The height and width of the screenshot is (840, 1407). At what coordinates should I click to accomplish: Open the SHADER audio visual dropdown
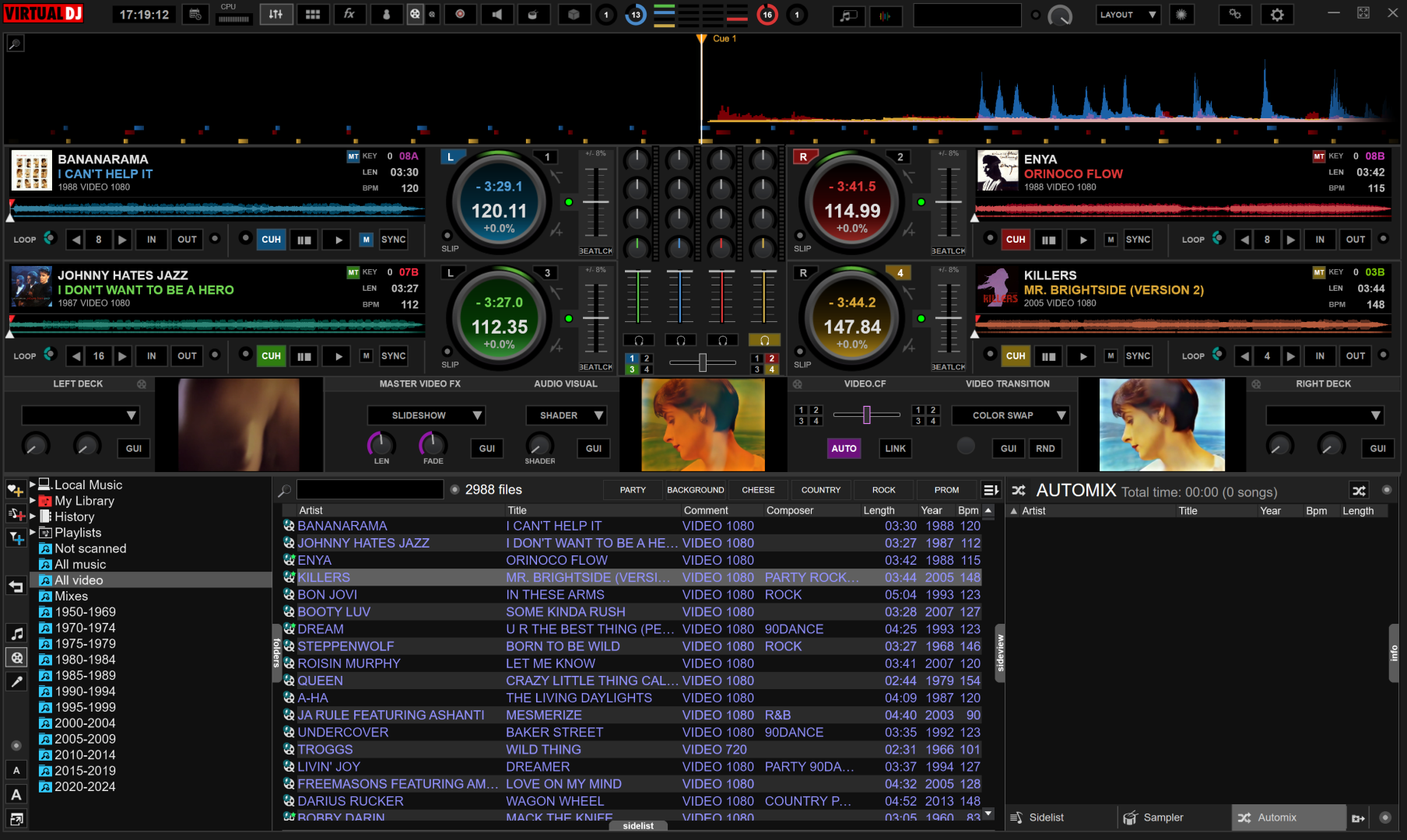pos(566,415)
